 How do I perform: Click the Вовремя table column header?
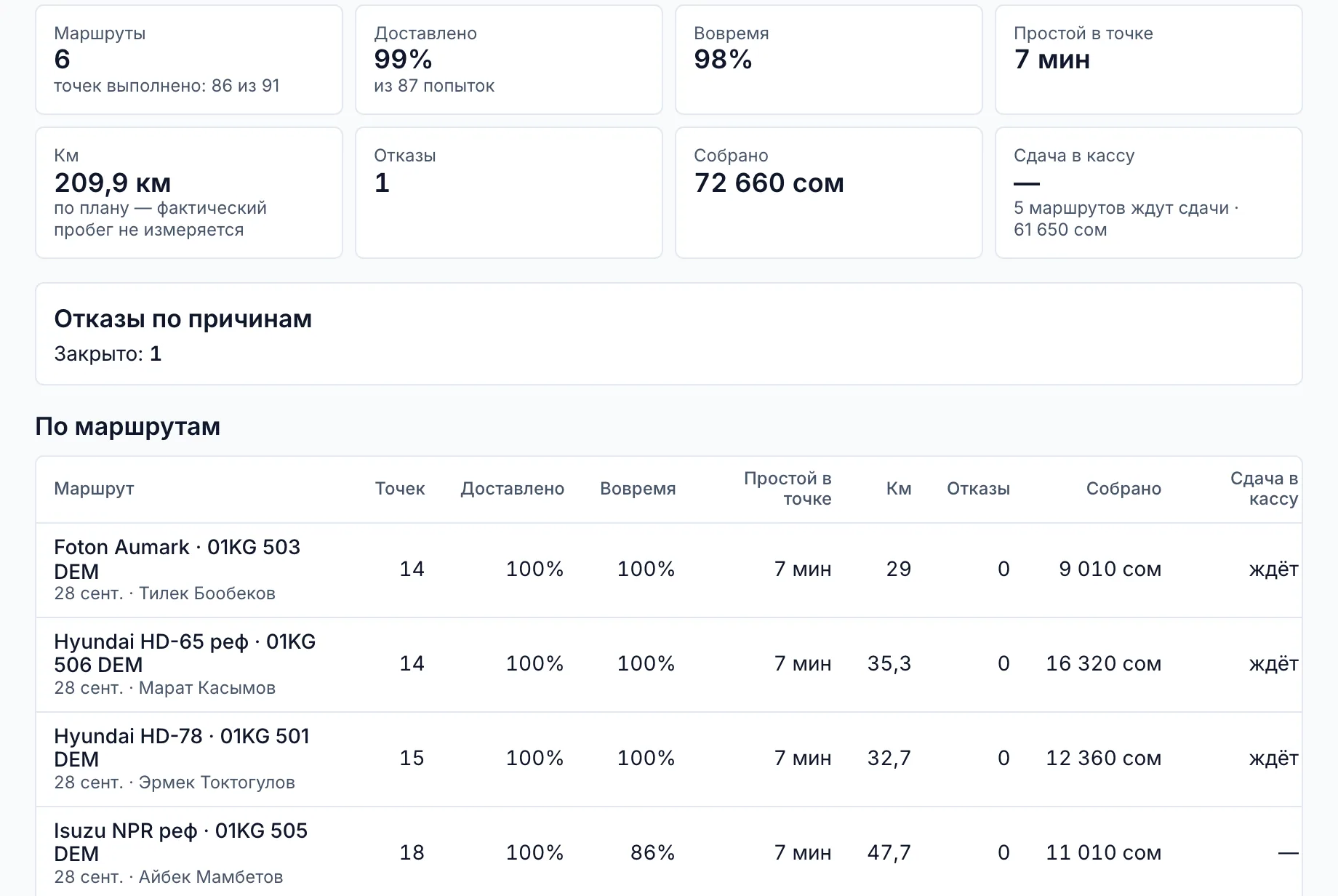(638, 489)
